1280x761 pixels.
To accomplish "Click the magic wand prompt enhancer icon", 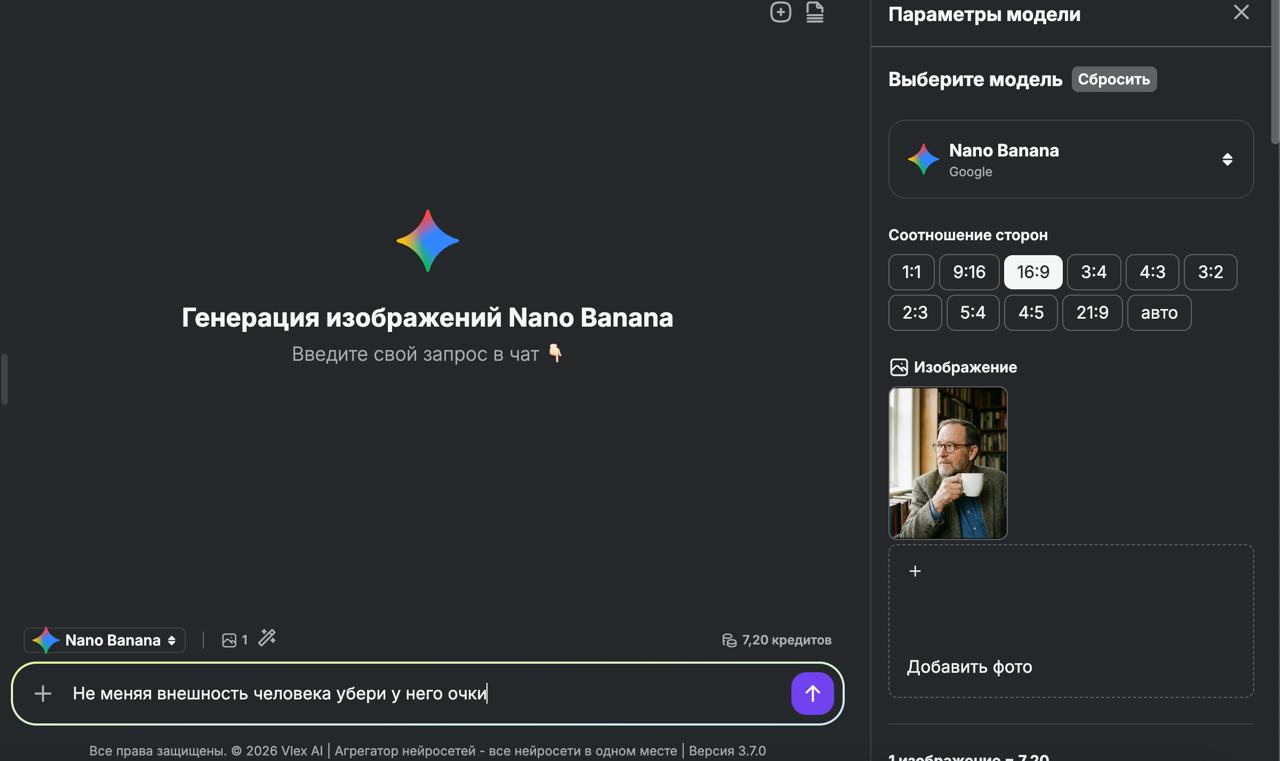I will tap(267, 638).
